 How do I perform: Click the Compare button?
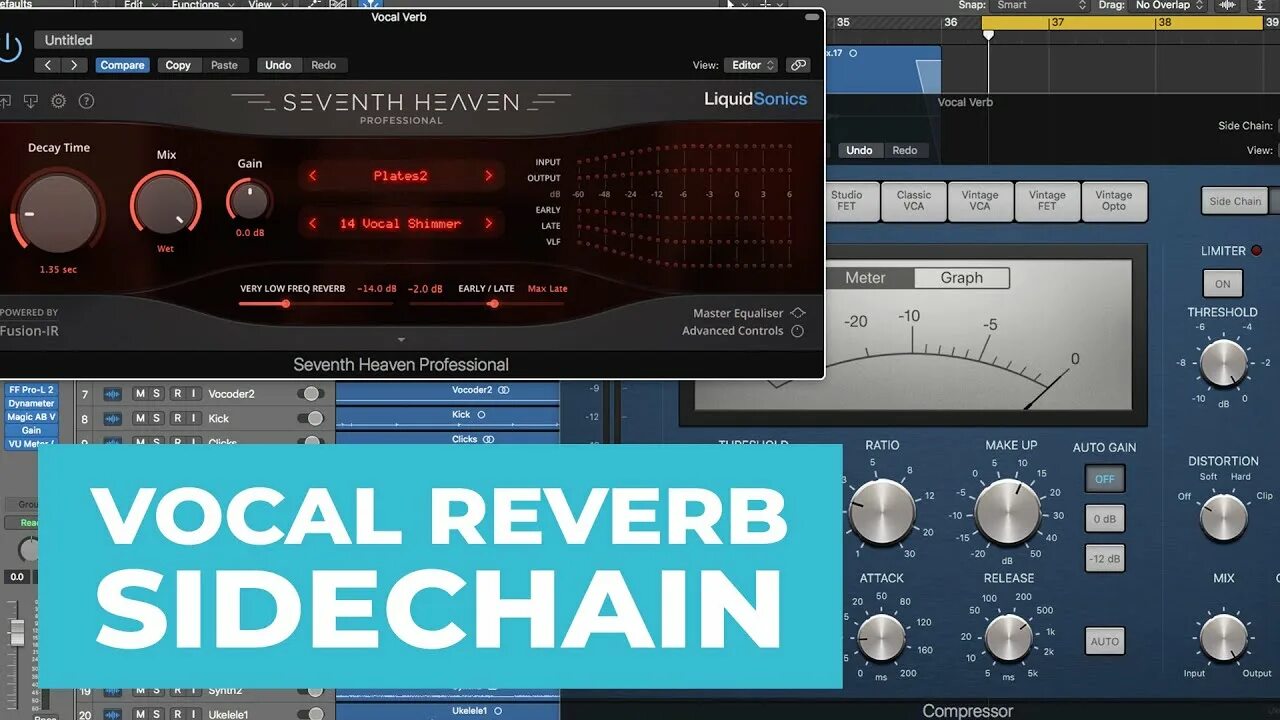122,65
